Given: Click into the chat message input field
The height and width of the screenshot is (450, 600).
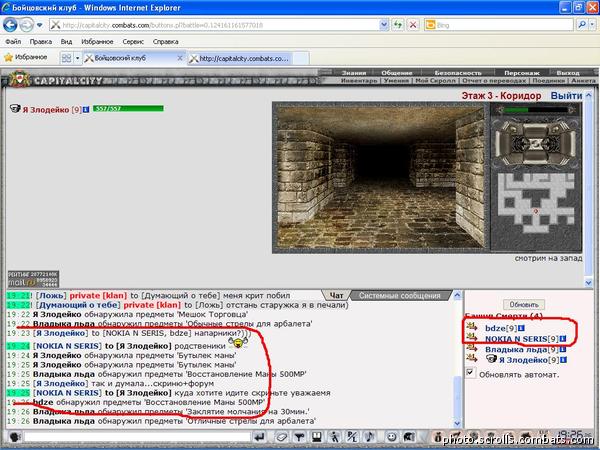Looking at the screenshot, I should click(137, 437).
